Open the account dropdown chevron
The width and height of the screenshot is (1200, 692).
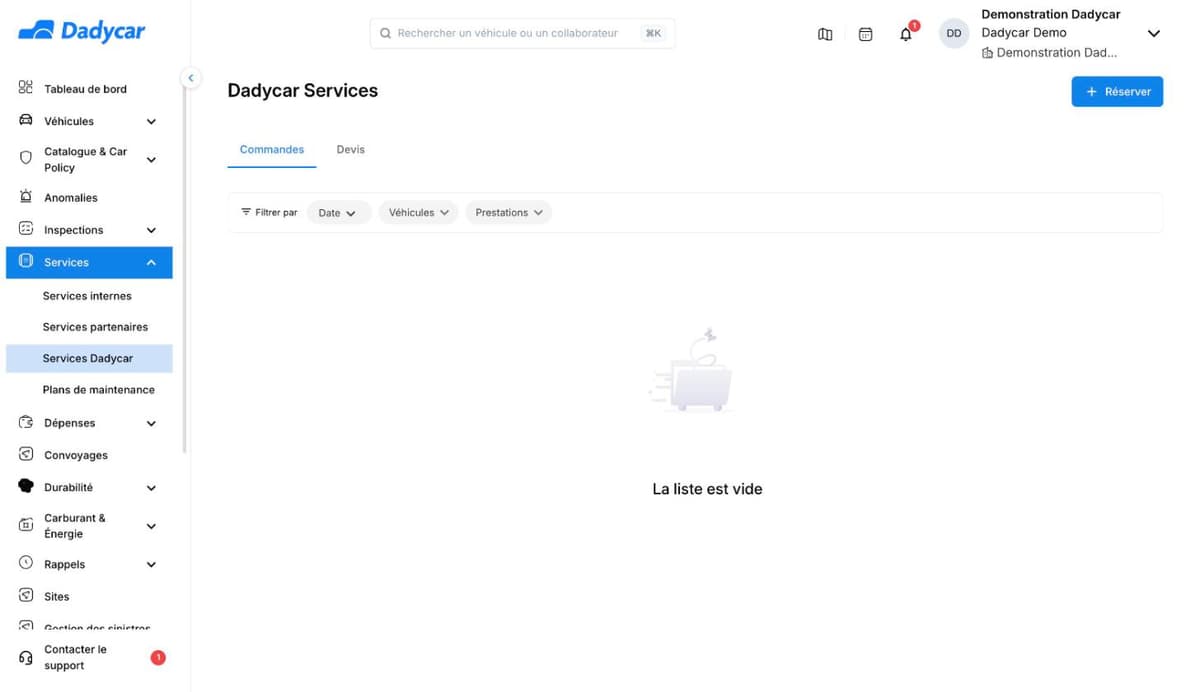click(x=1153, y=33)
